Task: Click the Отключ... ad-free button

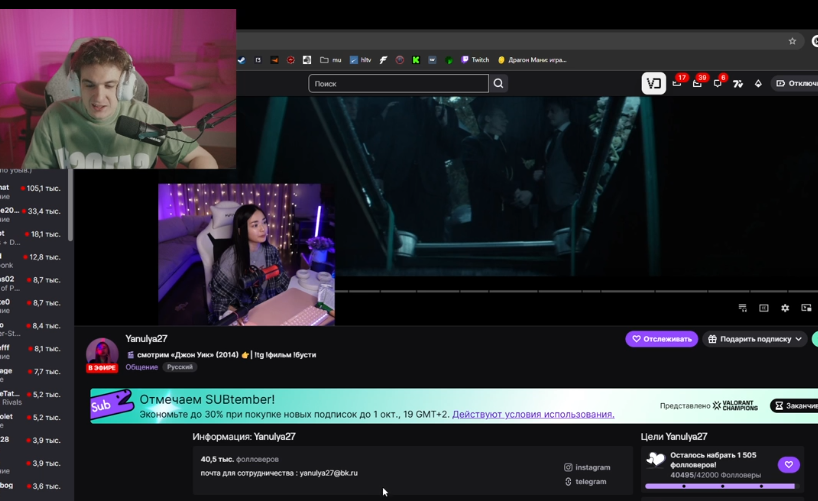Action: 795,84
